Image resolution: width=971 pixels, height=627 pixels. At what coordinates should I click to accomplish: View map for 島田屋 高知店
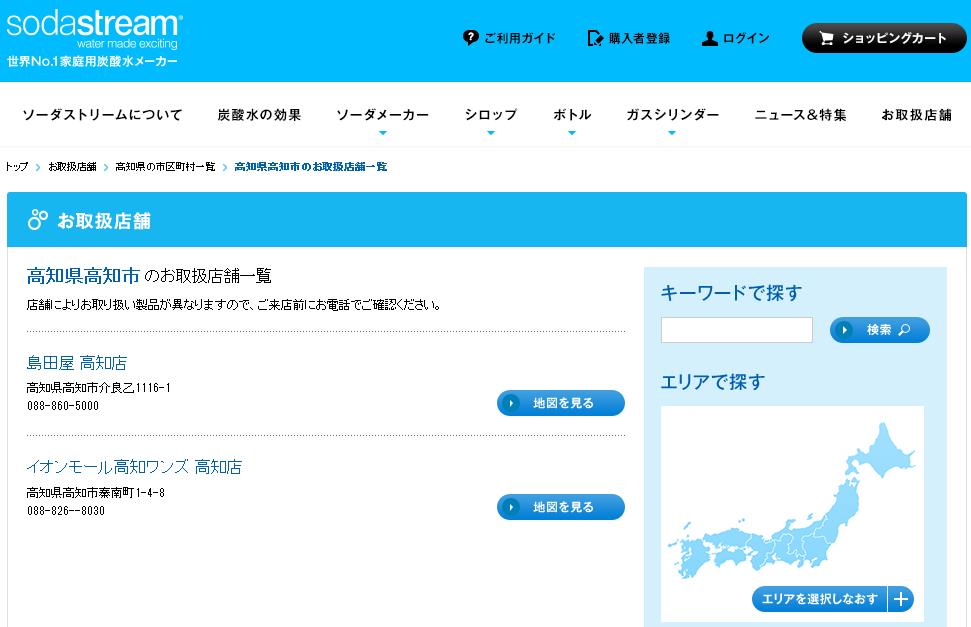point(560,403)
